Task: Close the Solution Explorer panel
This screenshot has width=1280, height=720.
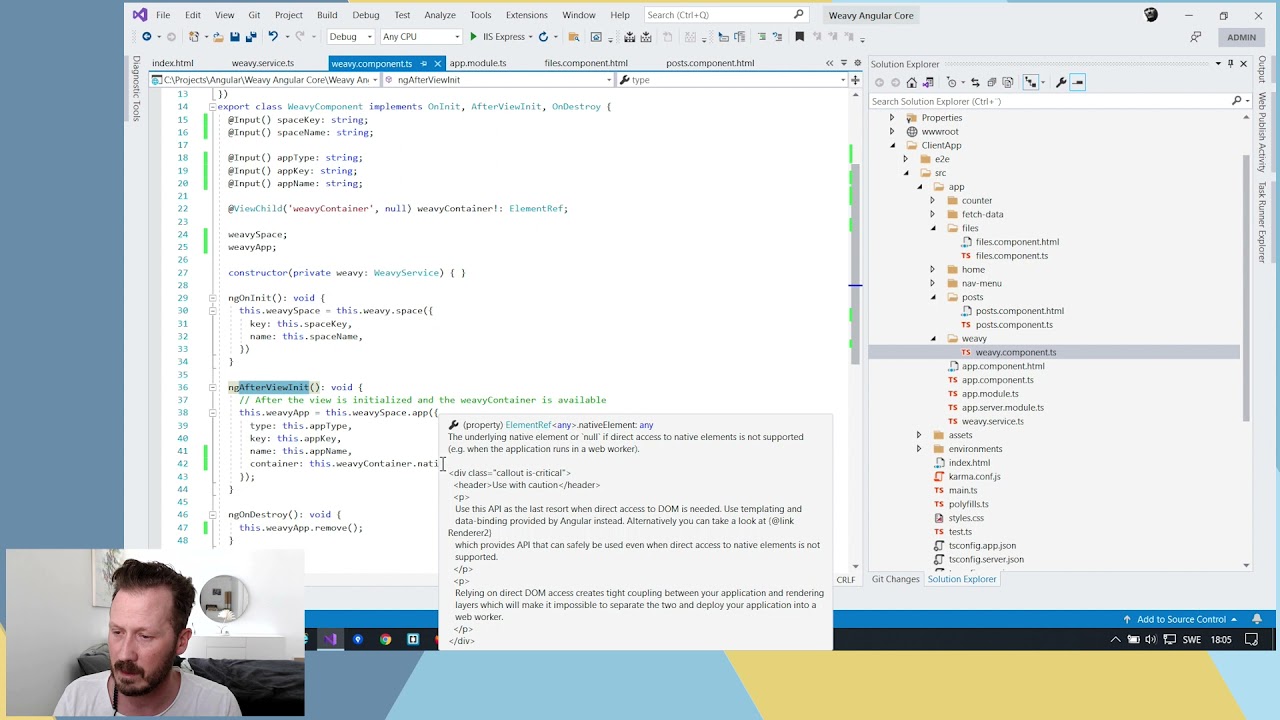Action: [1243, 64]
